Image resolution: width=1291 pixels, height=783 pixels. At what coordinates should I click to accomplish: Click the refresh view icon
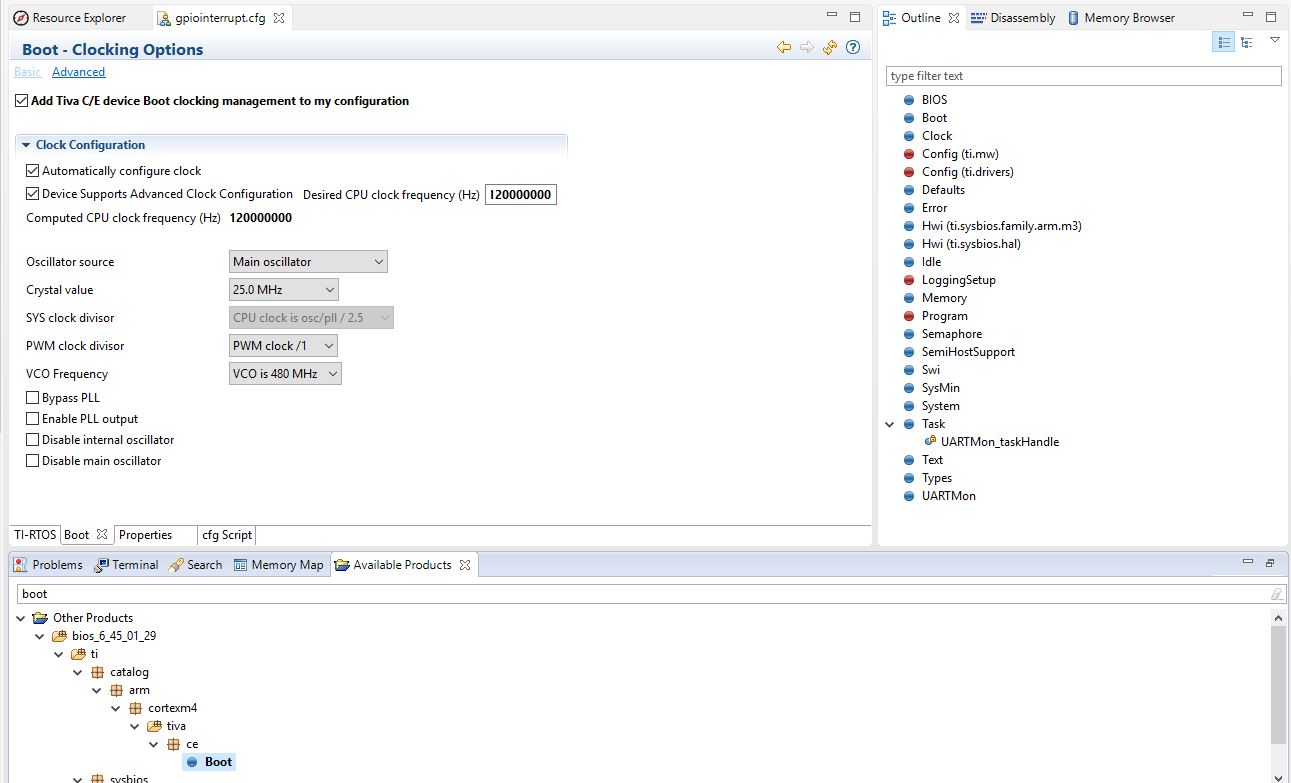tap(830, 48)
